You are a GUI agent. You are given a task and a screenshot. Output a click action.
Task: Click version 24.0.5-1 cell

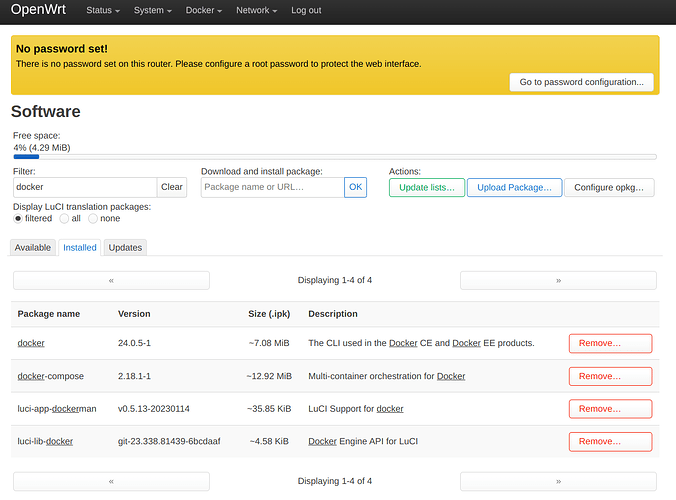click(135, 343)
